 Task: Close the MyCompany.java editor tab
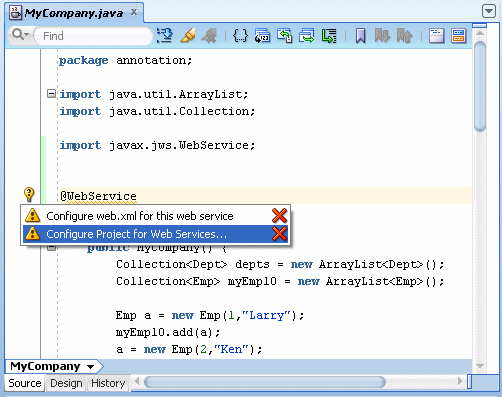(x=134, y=12)
